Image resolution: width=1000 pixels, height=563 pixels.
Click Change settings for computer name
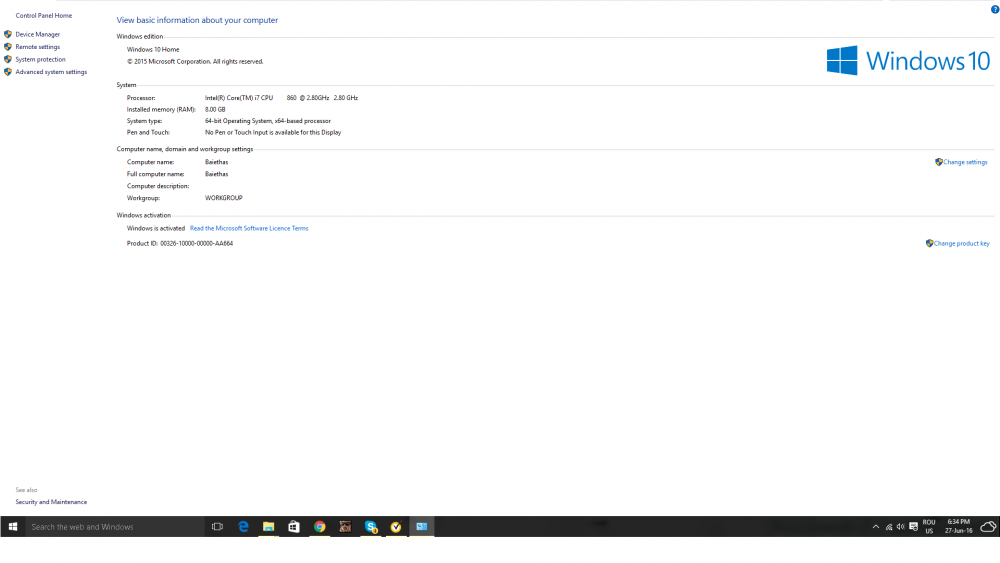[965, 162]
